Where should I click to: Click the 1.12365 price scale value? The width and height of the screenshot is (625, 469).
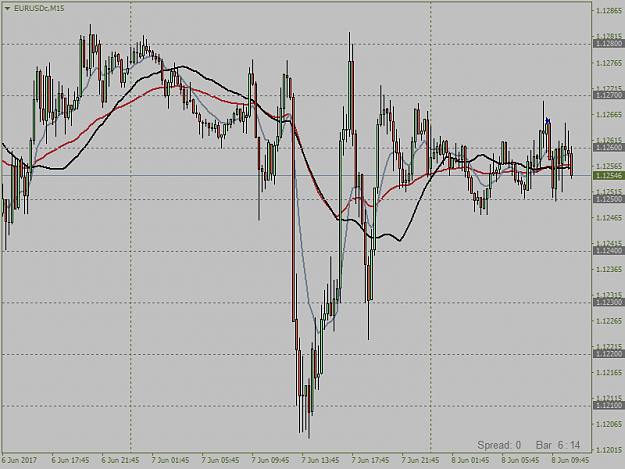click(x=609, y=269)
